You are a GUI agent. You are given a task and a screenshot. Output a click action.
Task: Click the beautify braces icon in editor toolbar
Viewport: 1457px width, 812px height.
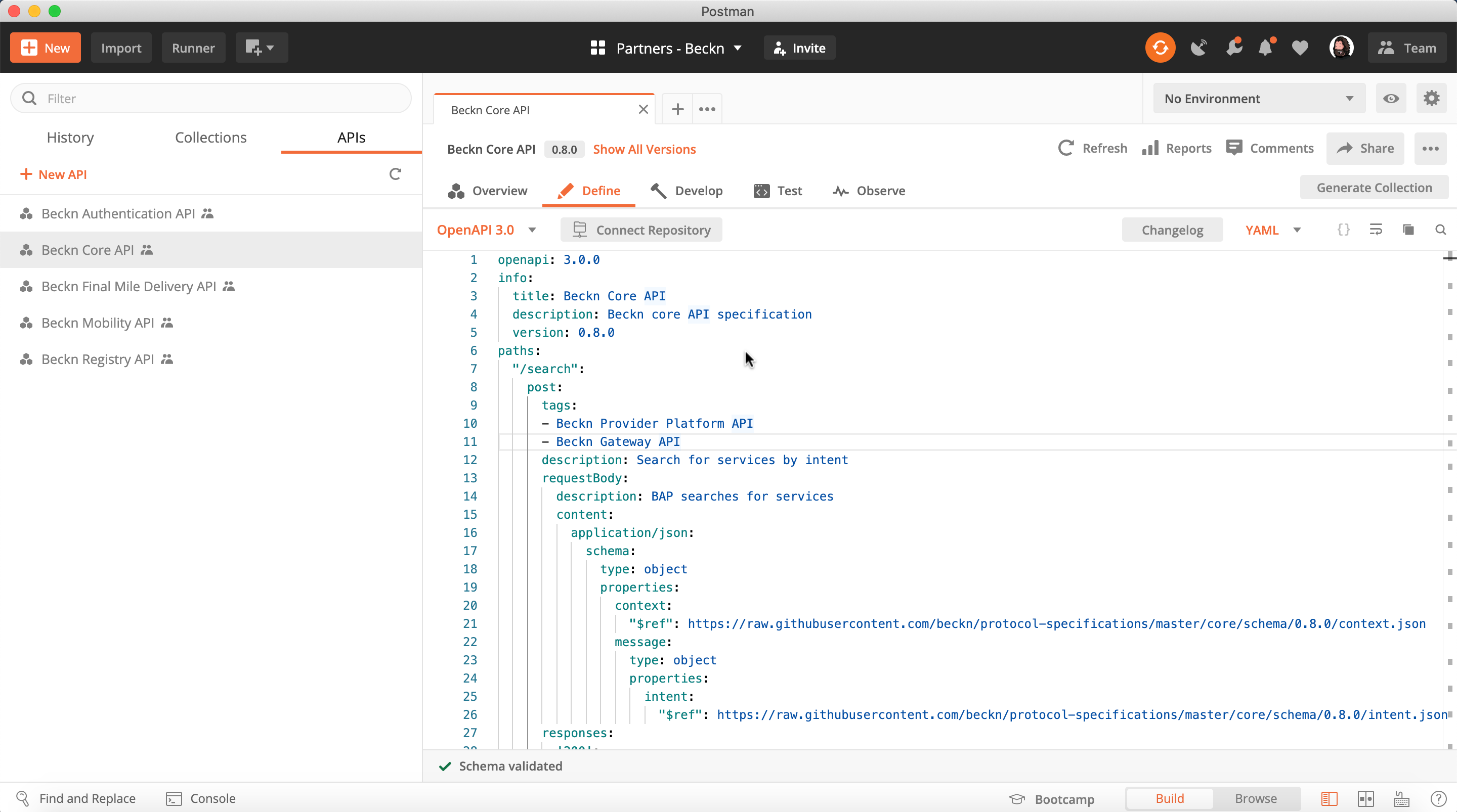1343,230
